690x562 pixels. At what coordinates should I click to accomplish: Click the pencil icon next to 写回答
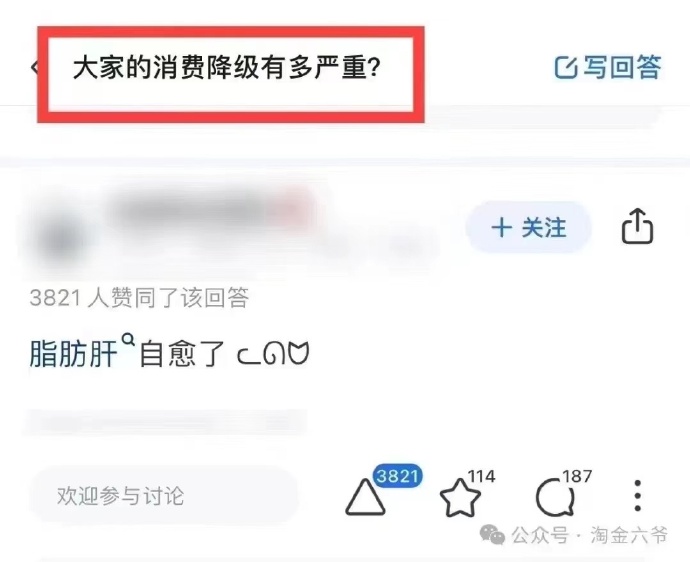pos(565,67)
